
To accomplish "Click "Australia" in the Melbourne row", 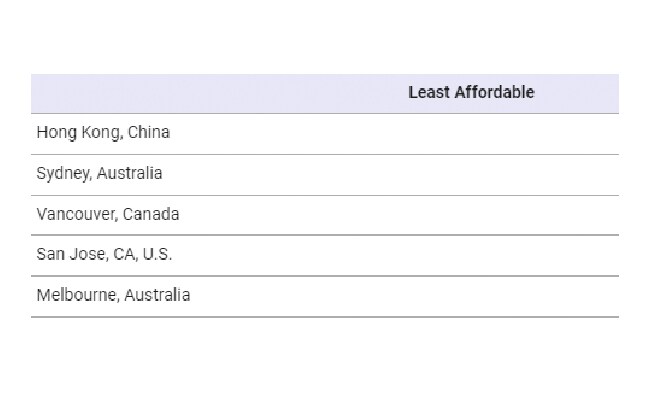I will tap(157, 295).
